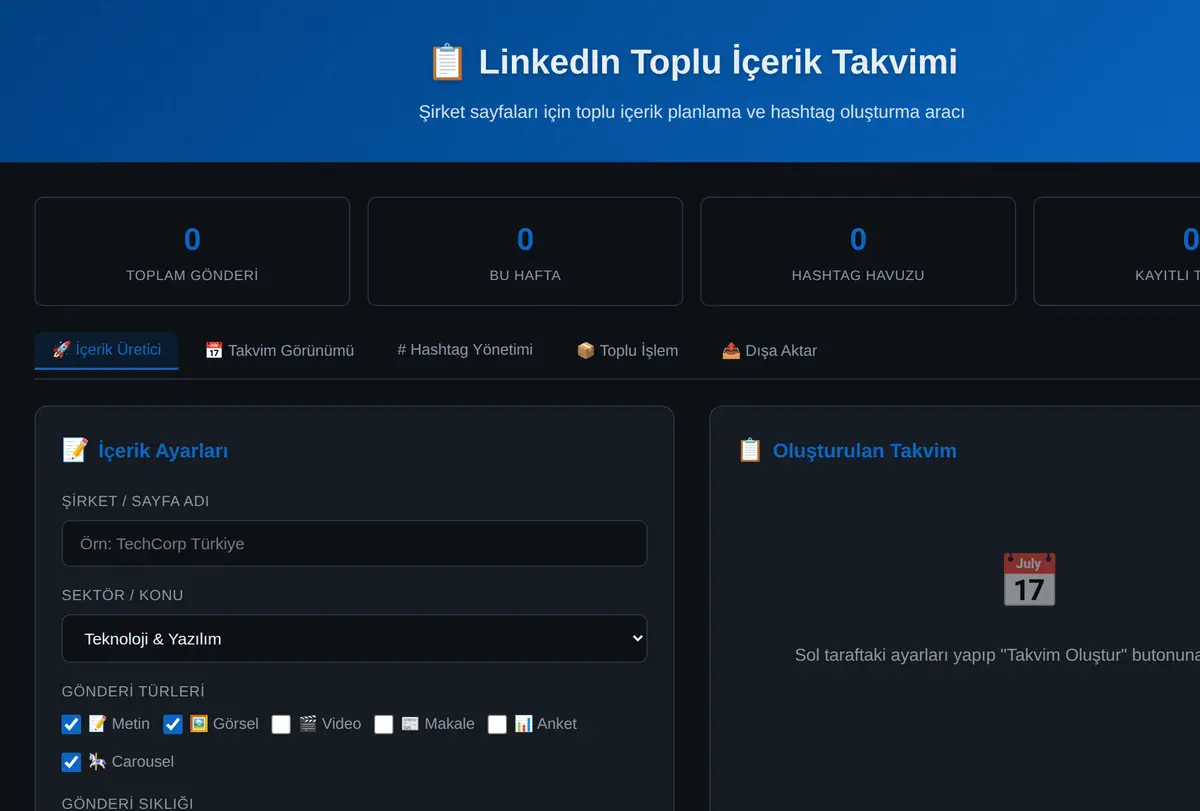Viewport: 1200px width, 811px height.
Task: Click the subtitle text under the title
Action: [692, 112]
